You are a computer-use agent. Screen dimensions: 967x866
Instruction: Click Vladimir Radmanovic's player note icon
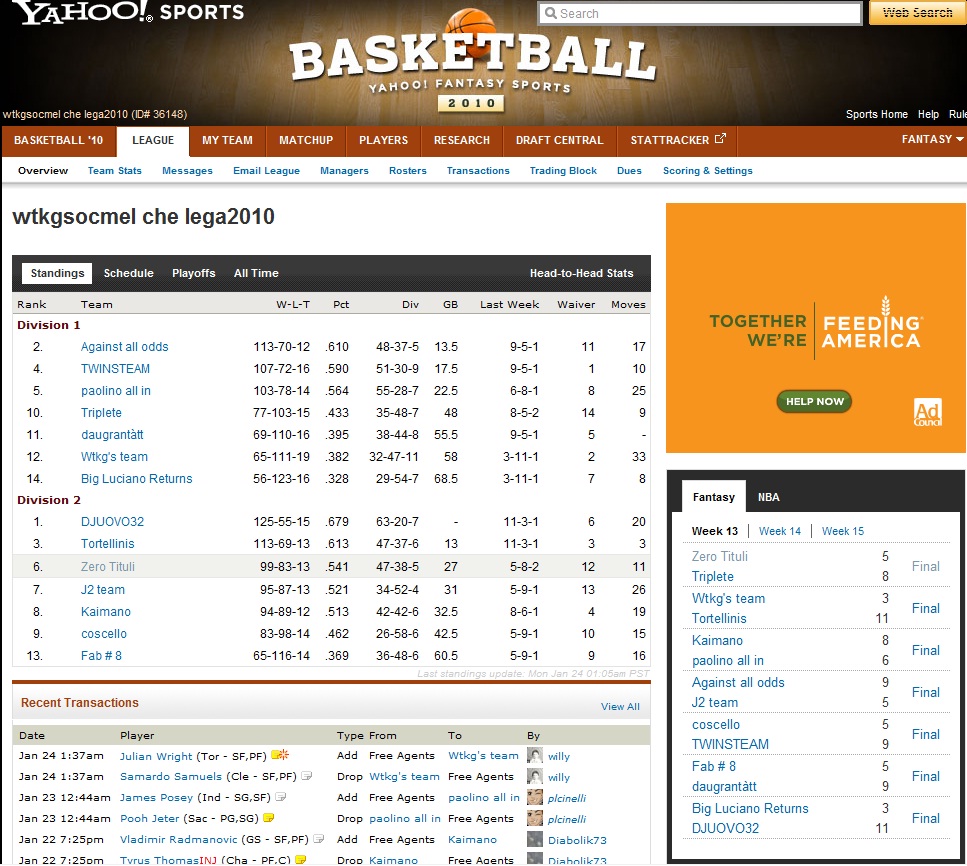319,839
